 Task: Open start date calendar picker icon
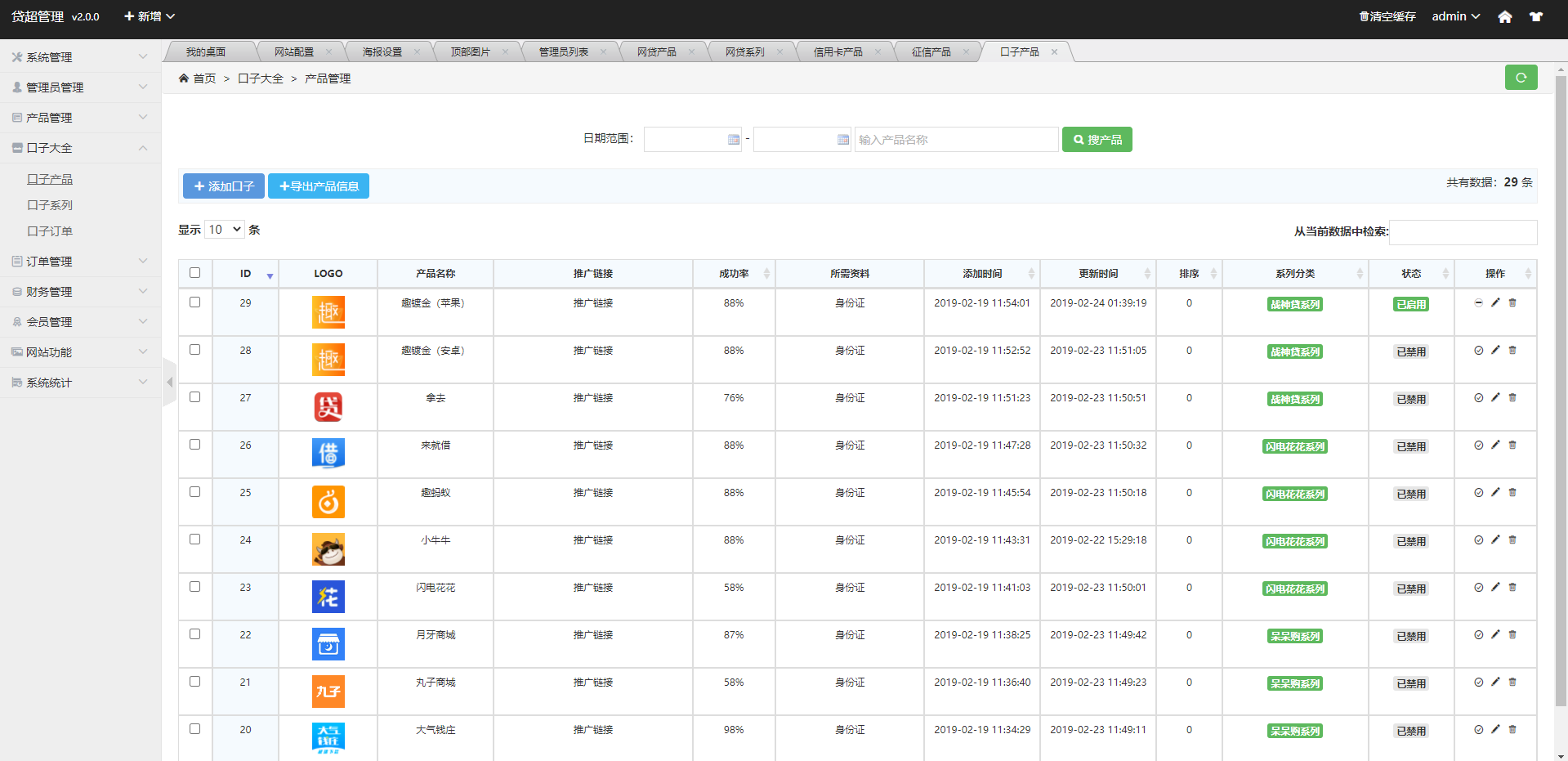click(734, 140)
